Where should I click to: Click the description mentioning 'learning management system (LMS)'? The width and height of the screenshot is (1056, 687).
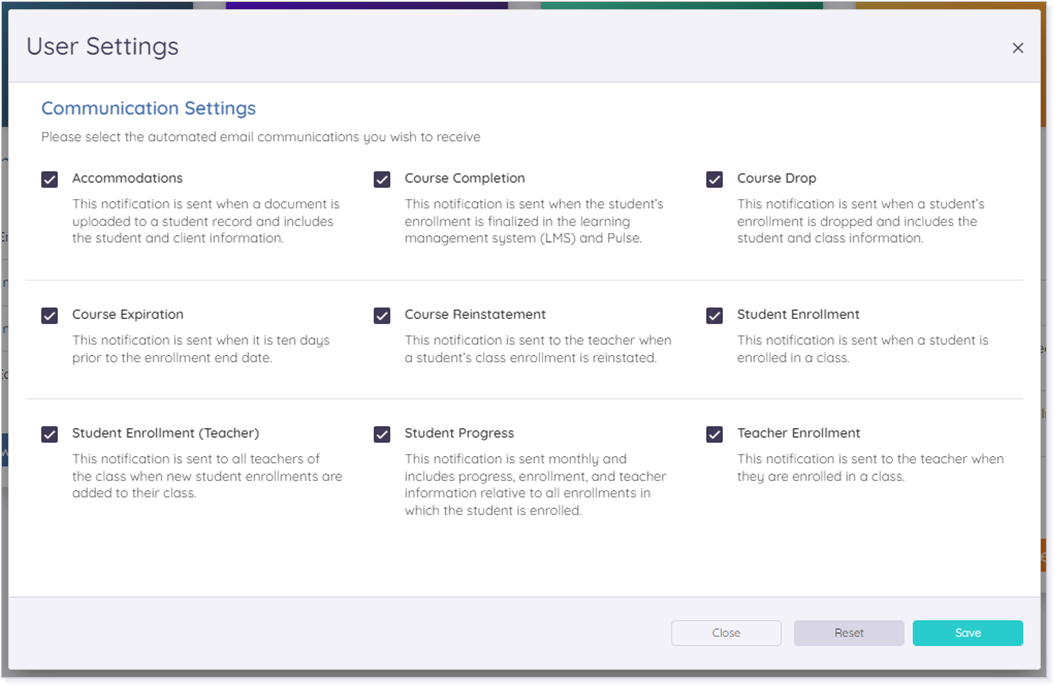[x=534, y=221]
